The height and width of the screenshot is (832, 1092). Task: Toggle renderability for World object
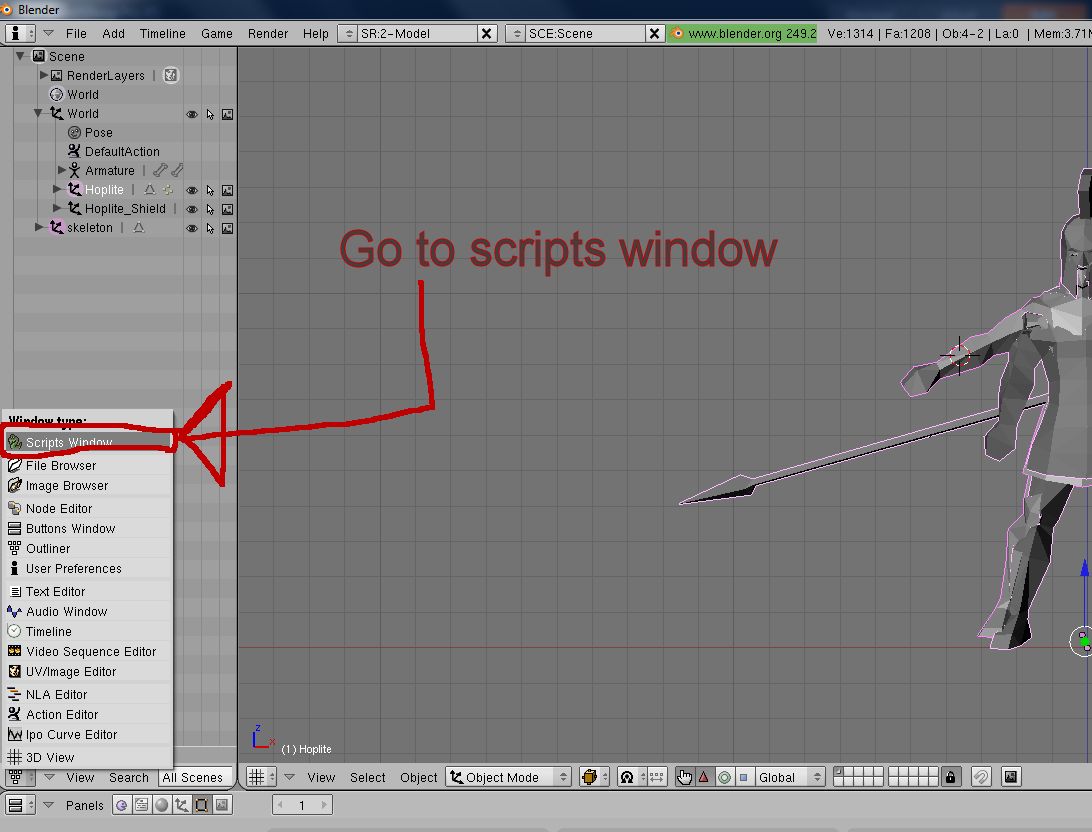coord(228,114)
